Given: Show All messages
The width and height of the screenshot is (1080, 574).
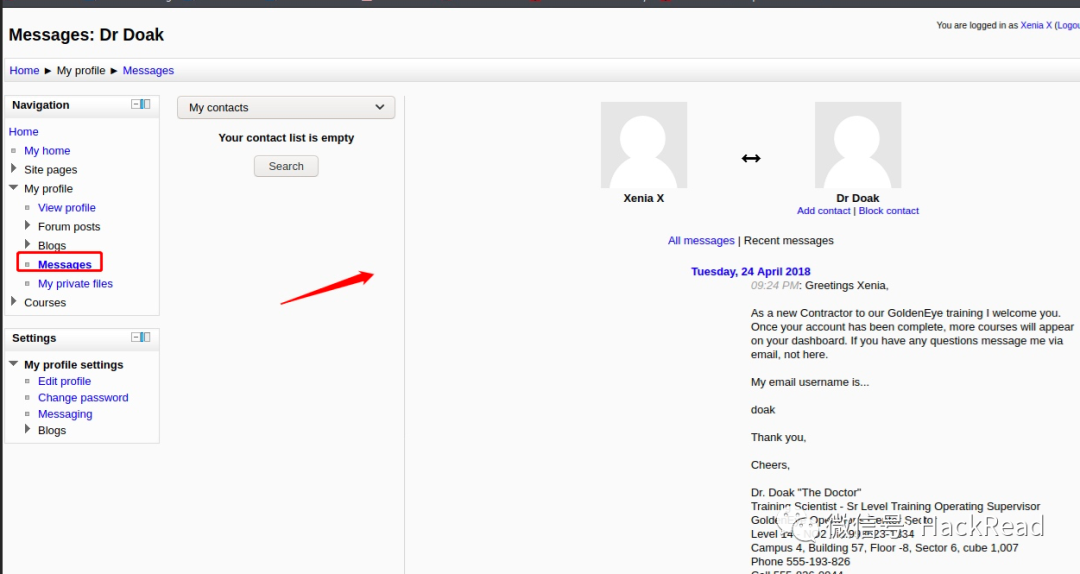Looking at the screenshot, I should [701, 240].
